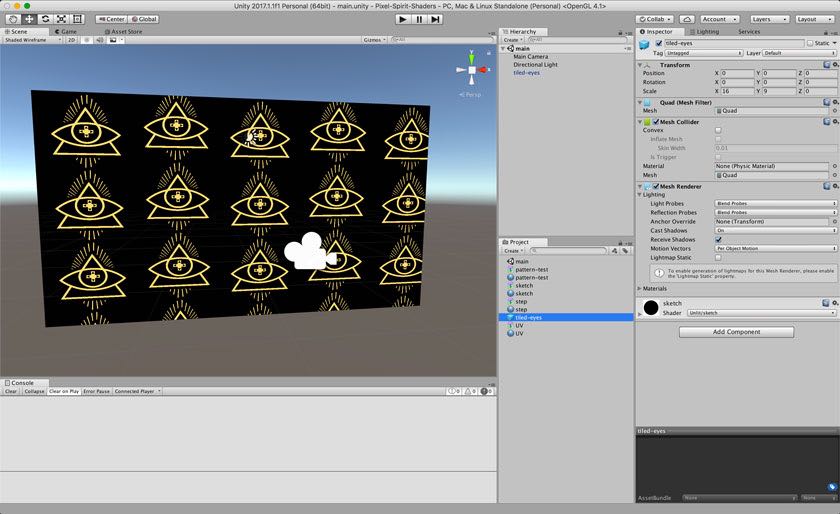Switch to the Game tab
840x514 pixels.
pyautogui.click(x=67, y=31)
